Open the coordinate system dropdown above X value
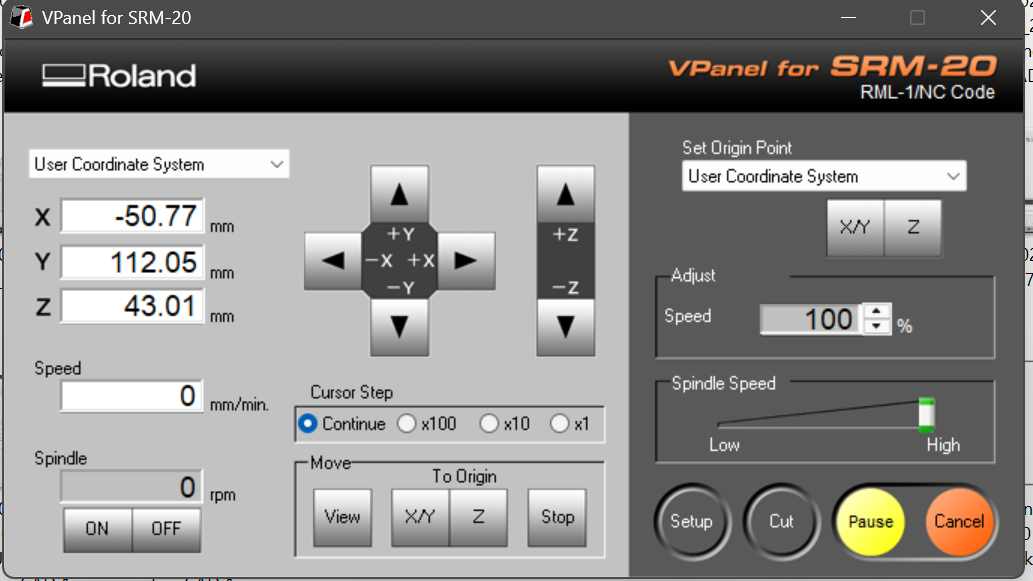Screen dimensions: 1033x581 159,164
